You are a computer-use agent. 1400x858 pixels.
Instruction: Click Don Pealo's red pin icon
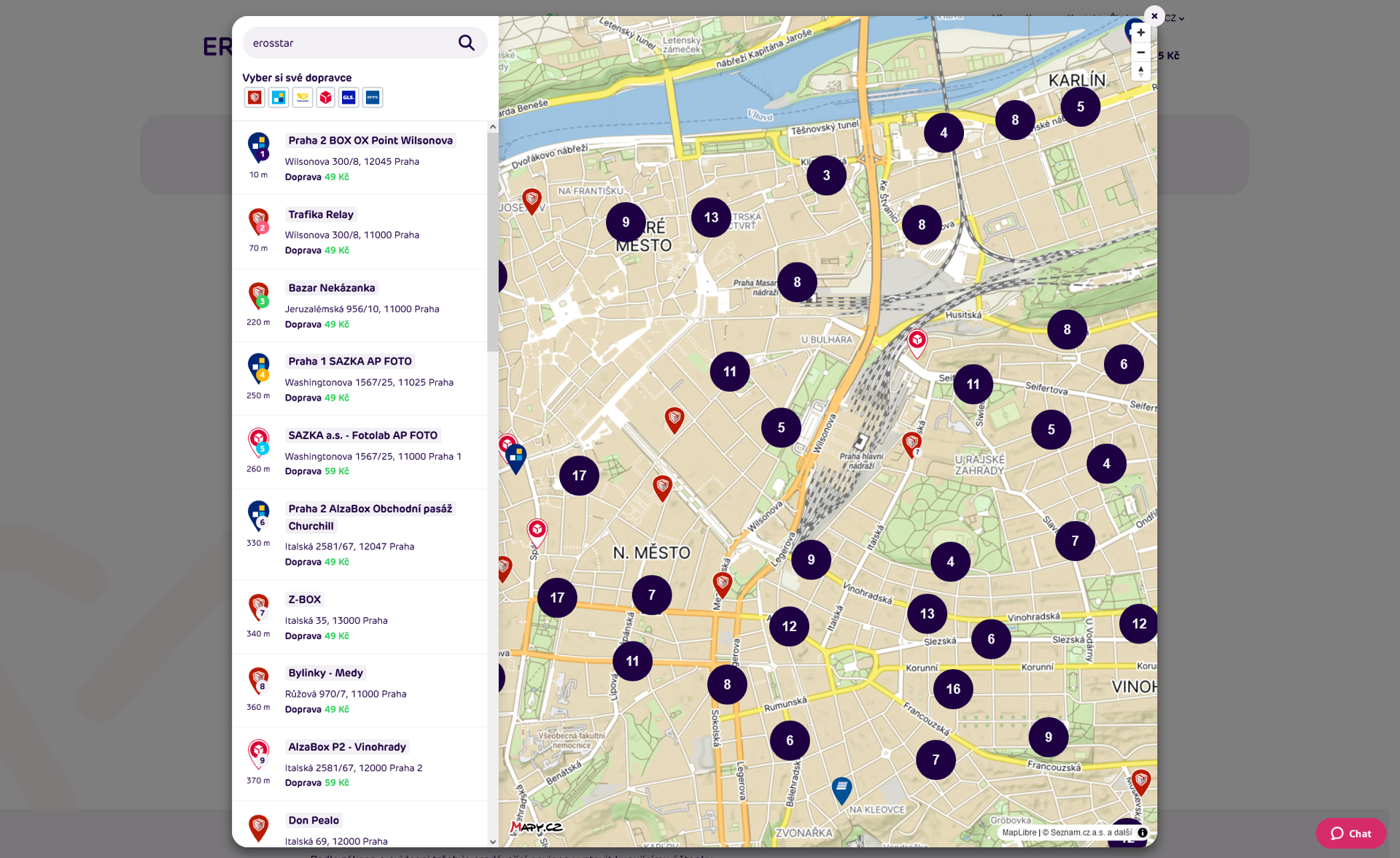(x=259, y=828)
